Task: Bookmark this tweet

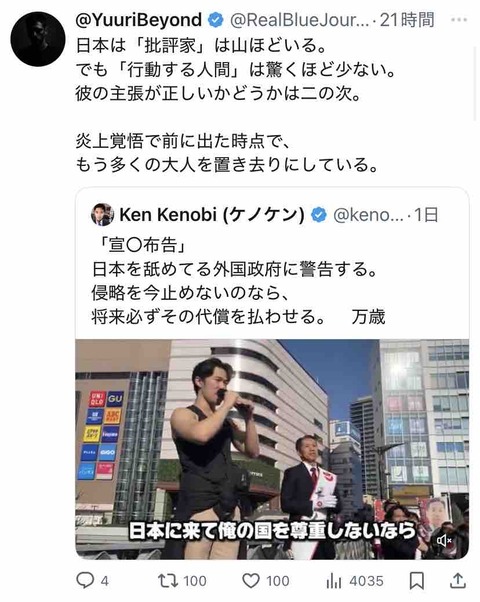Action: 417,581
